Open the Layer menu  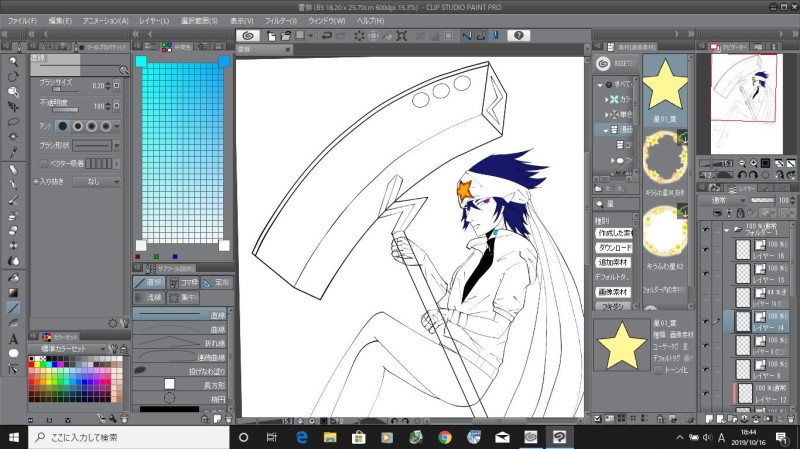[154, 21]
